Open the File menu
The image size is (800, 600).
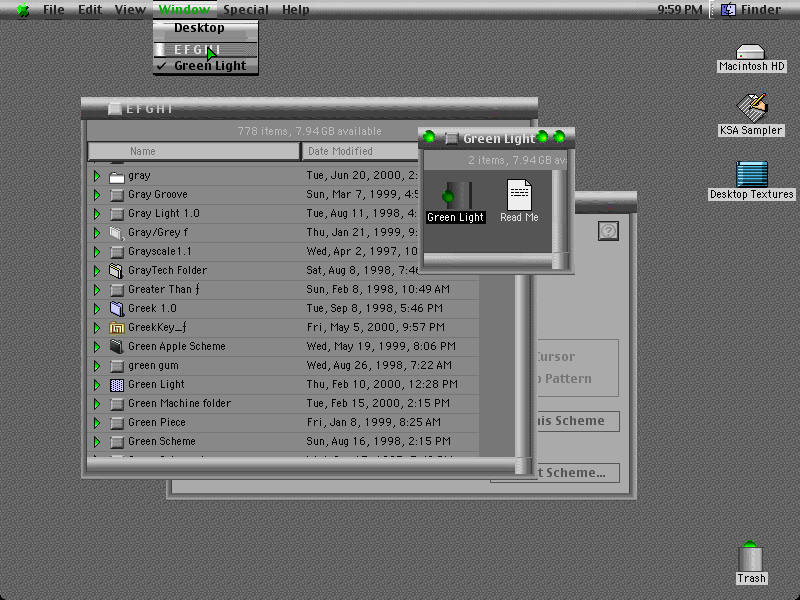pyautogui.click(x=54, y=10)
